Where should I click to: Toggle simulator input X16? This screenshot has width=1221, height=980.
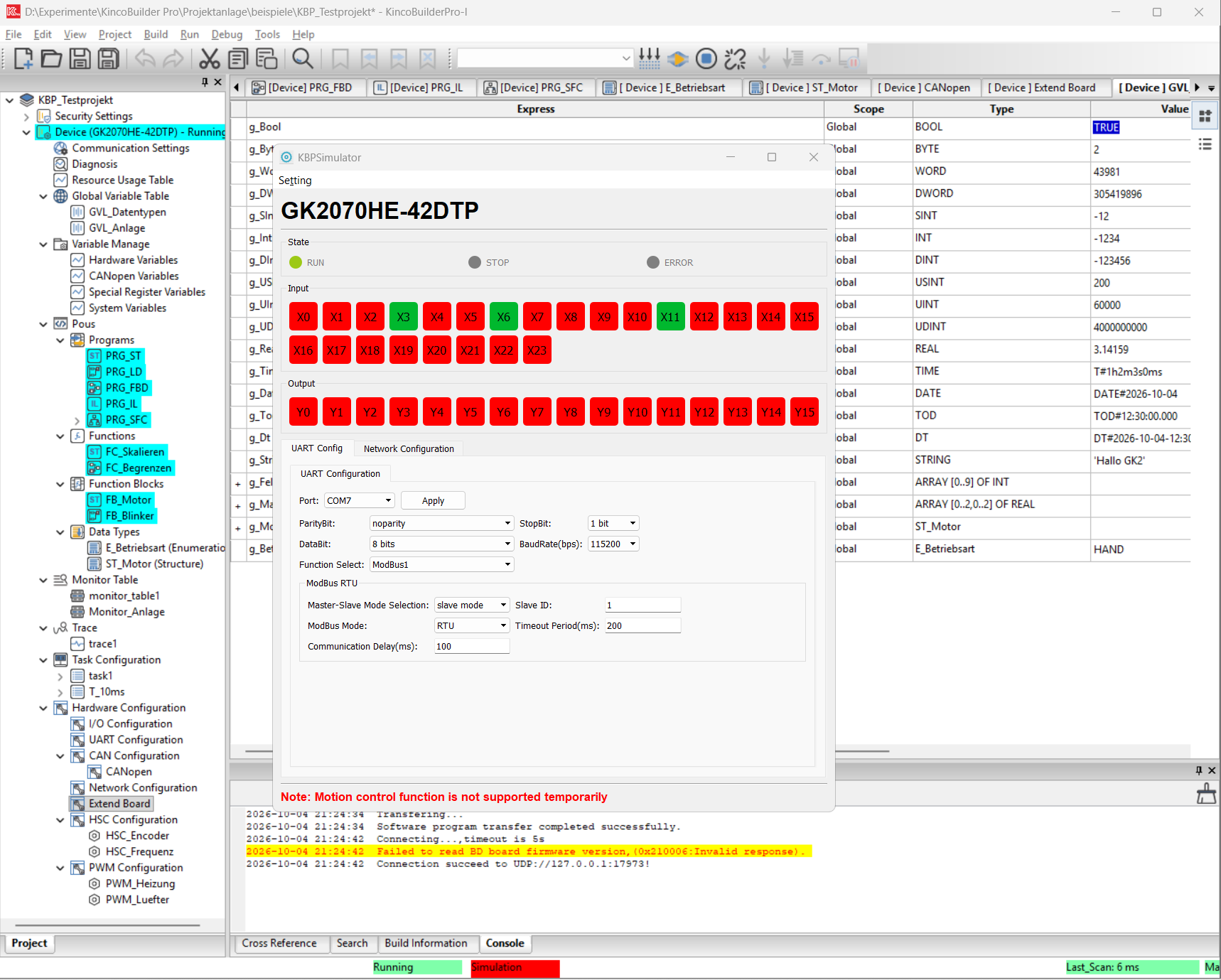[303, 350]
